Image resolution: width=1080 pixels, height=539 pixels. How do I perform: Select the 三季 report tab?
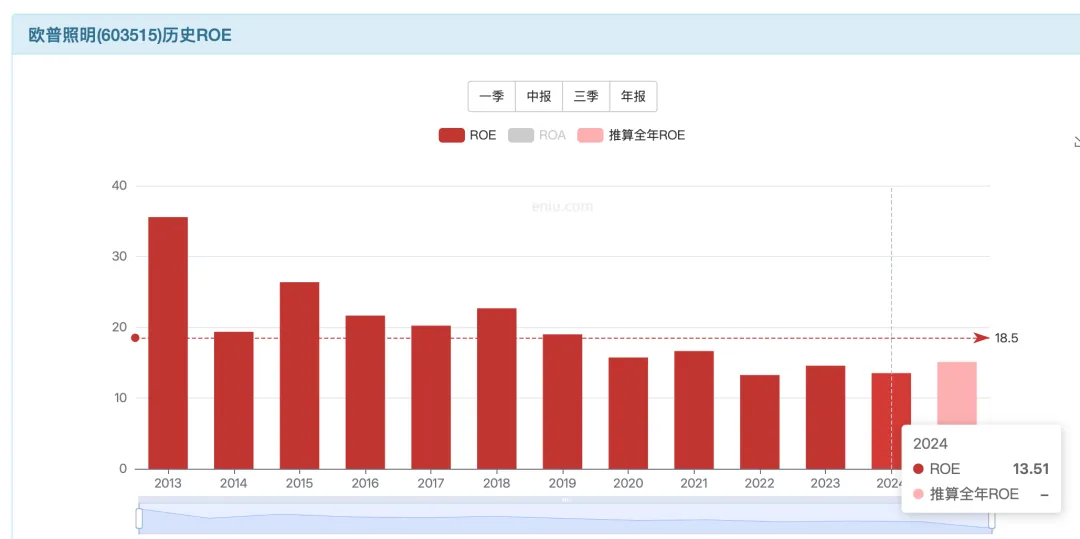pos(586,96)
